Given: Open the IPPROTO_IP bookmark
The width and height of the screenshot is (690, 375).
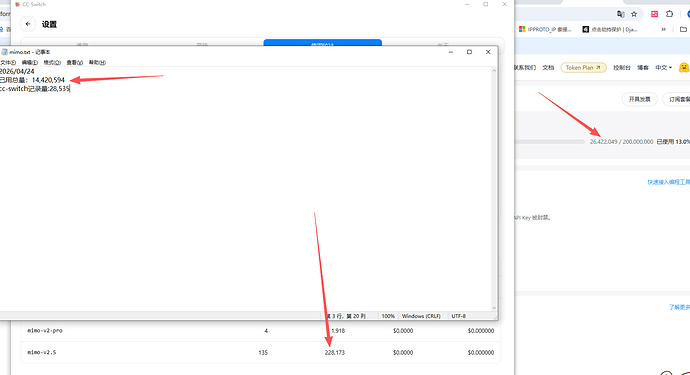Looking at the screenshot, I should [x=545, y=29].
